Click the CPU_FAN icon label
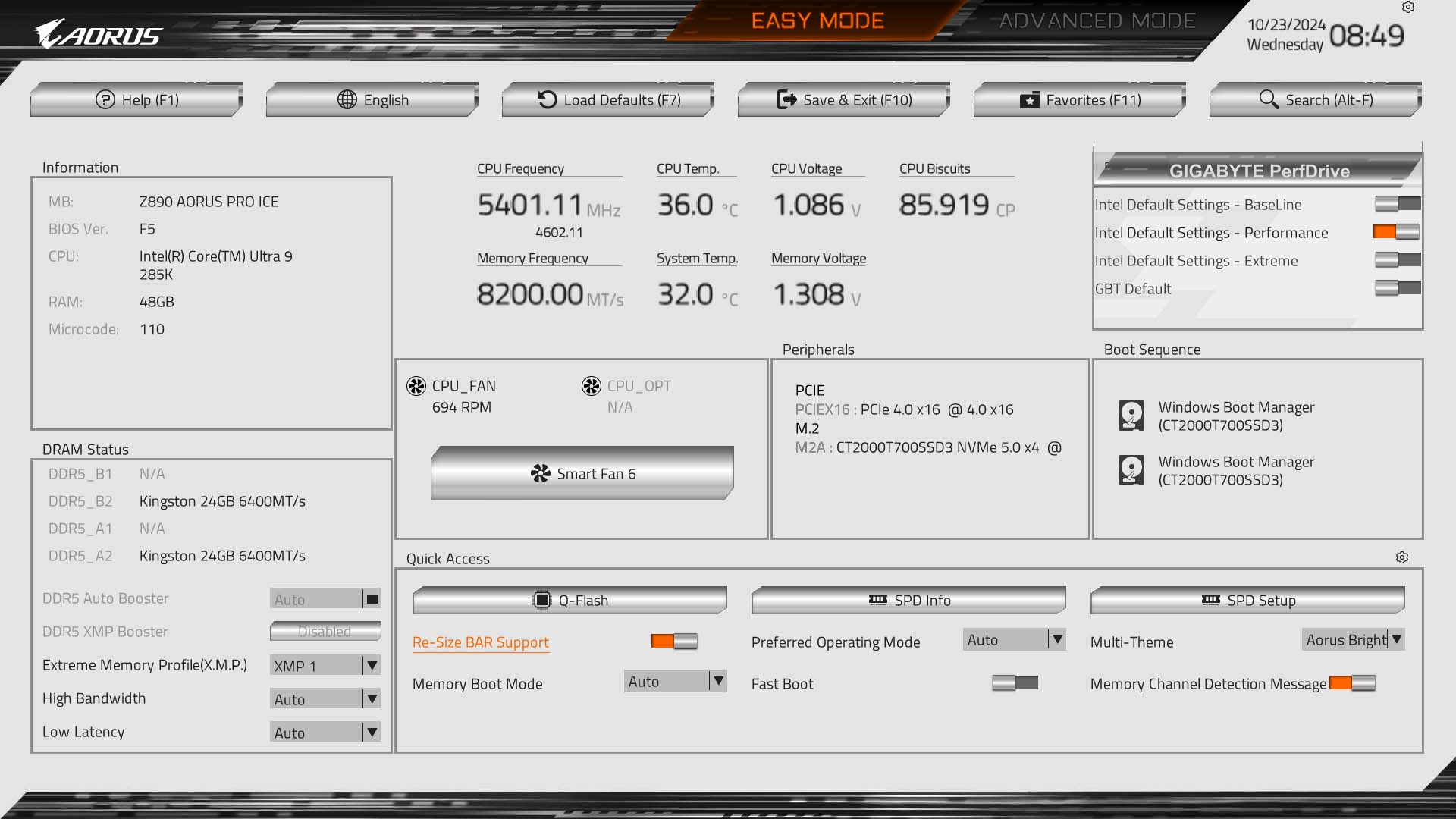Screen dimensions: 1456x819 coord(462,385)
